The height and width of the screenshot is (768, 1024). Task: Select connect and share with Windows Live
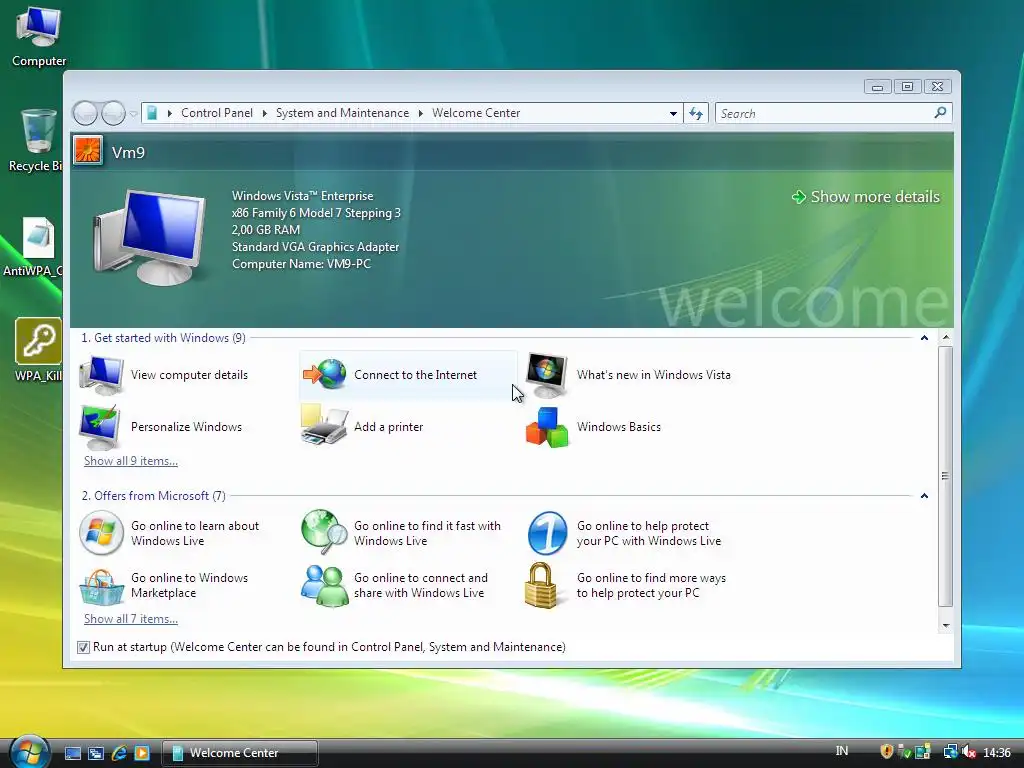click(421, 585)
